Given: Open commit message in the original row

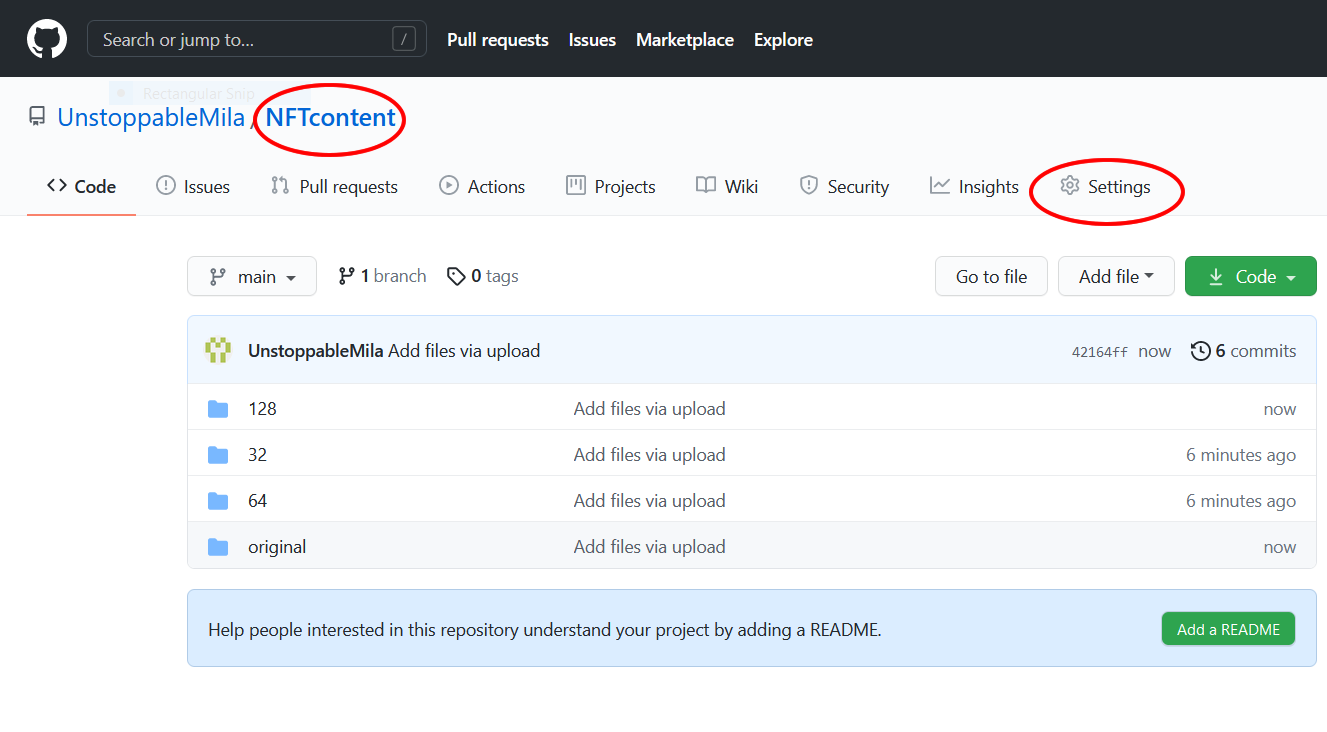Looking at the screenshot, I should tap(650, 546).
